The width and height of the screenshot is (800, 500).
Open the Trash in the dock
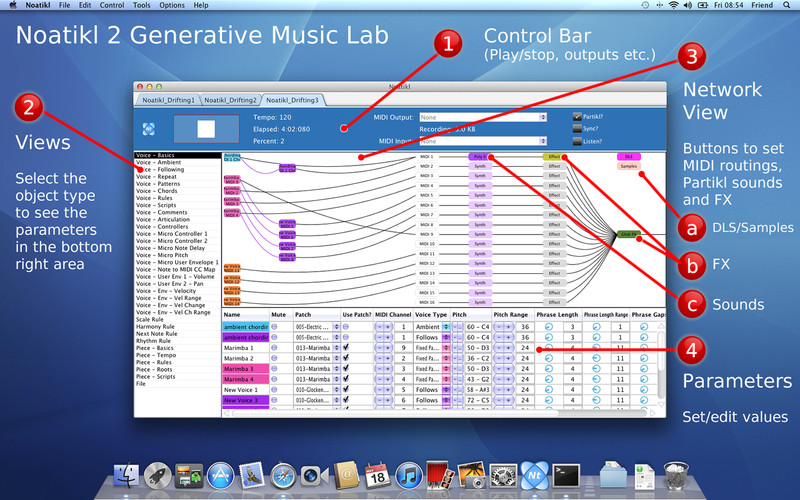[x=676, y=476]
